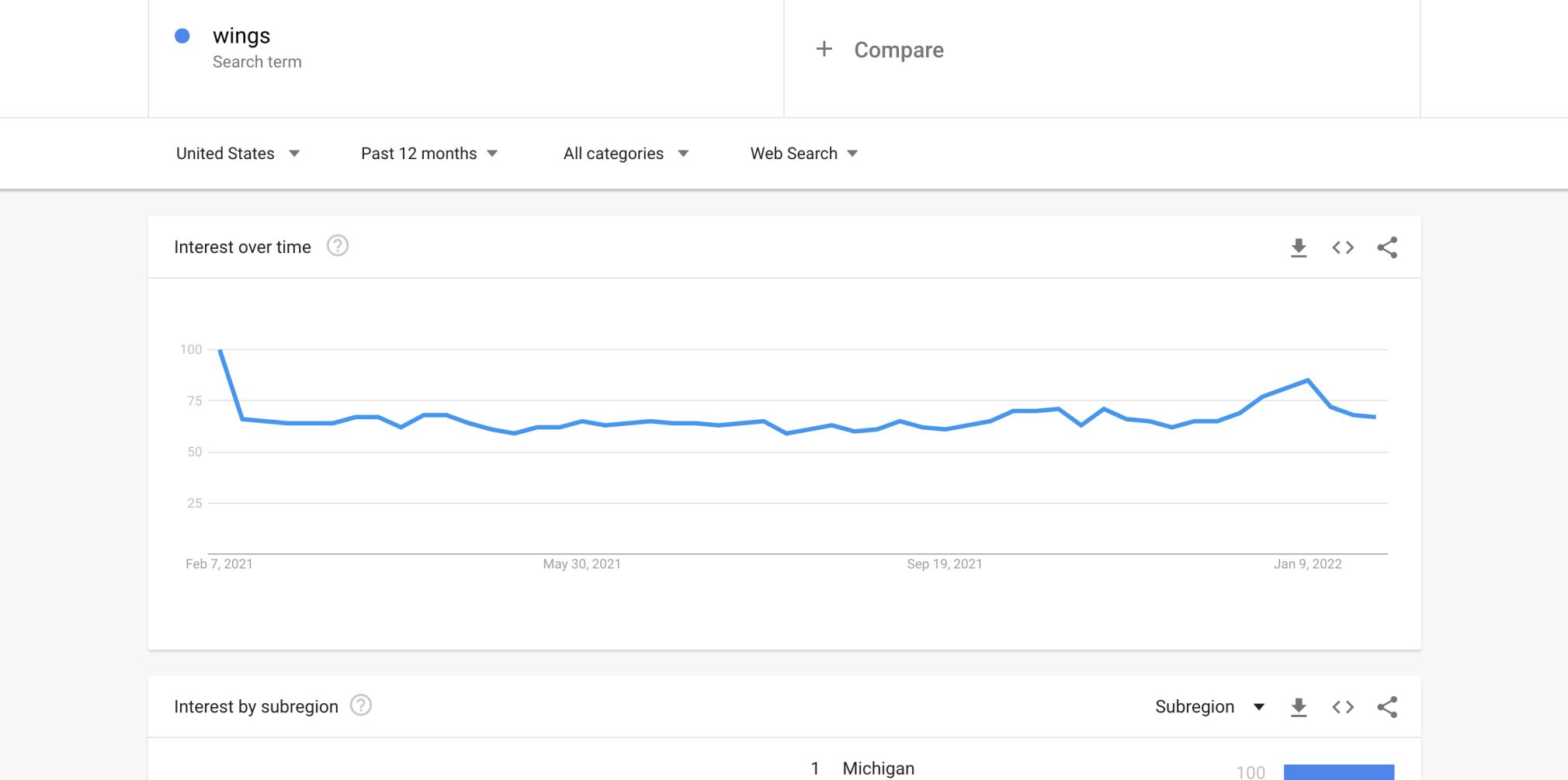Share the Interest over time chart
Image resolution: width=1568 pixels, height=780 pixels.
[1387, 248]
